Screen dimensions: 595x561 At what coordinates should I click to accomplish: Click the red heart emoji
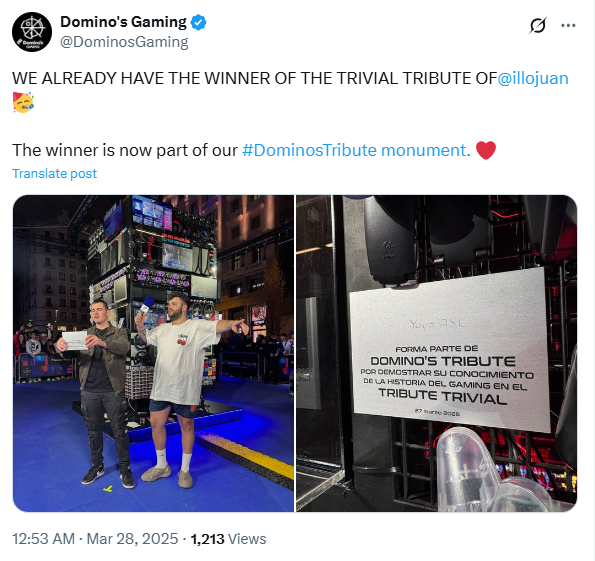coord(486,150)
